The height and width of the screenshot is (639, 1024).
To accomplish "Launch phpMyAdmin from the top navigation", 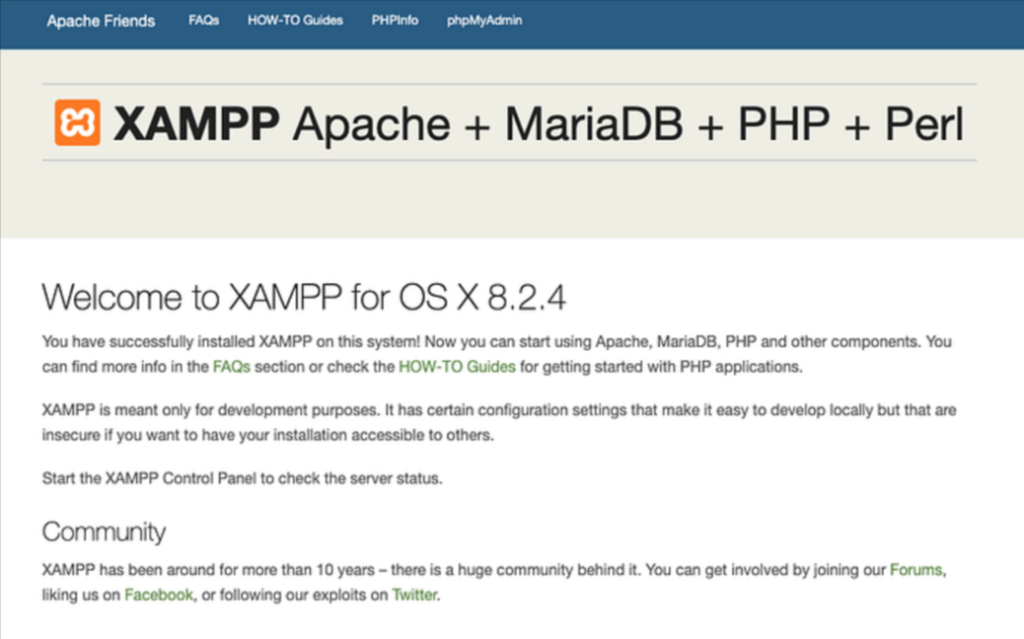I will [x=484, y=21].
